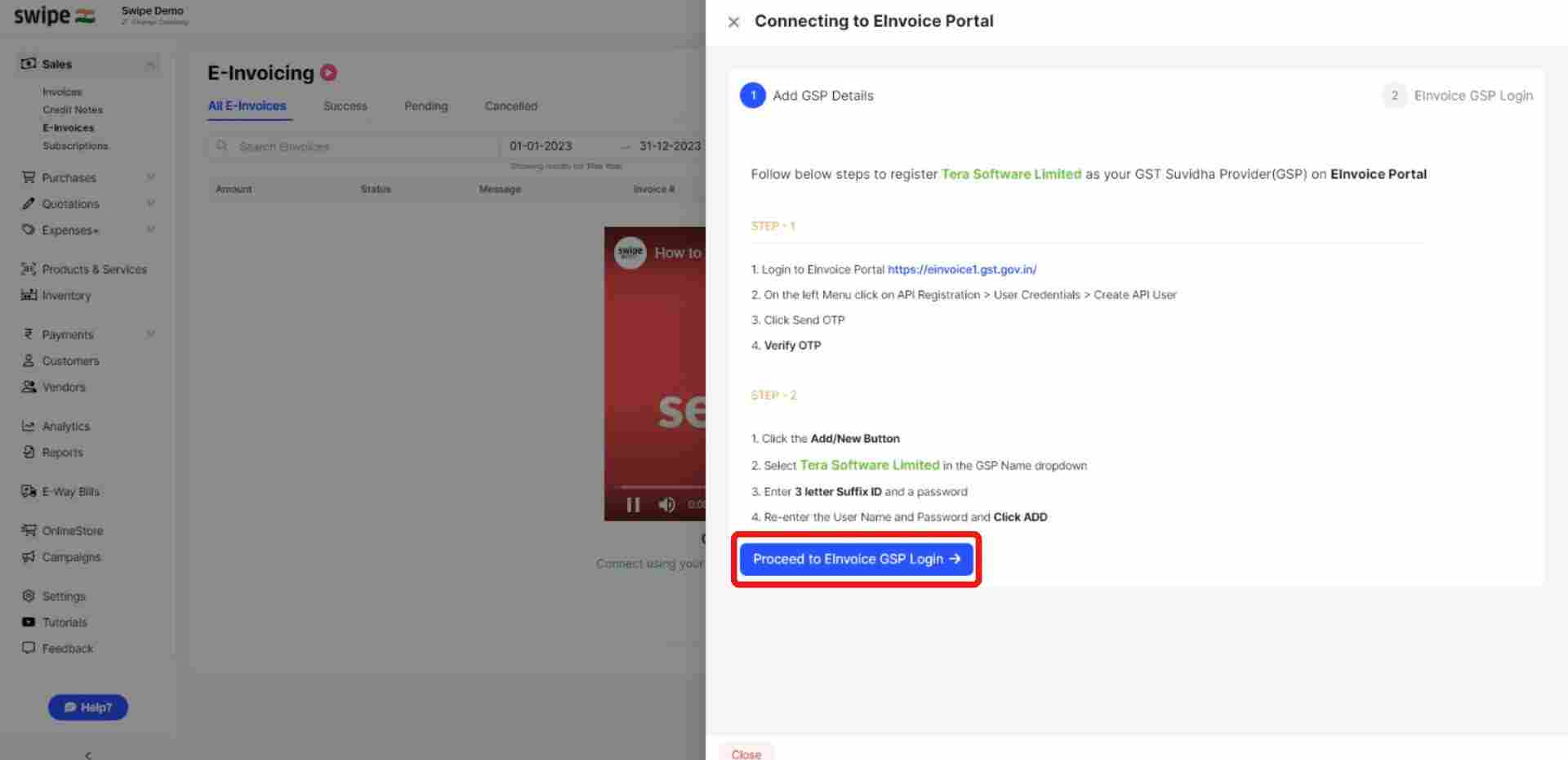Mute the video with speaker icon
The image size is (1568, 760).
[667, 505]
